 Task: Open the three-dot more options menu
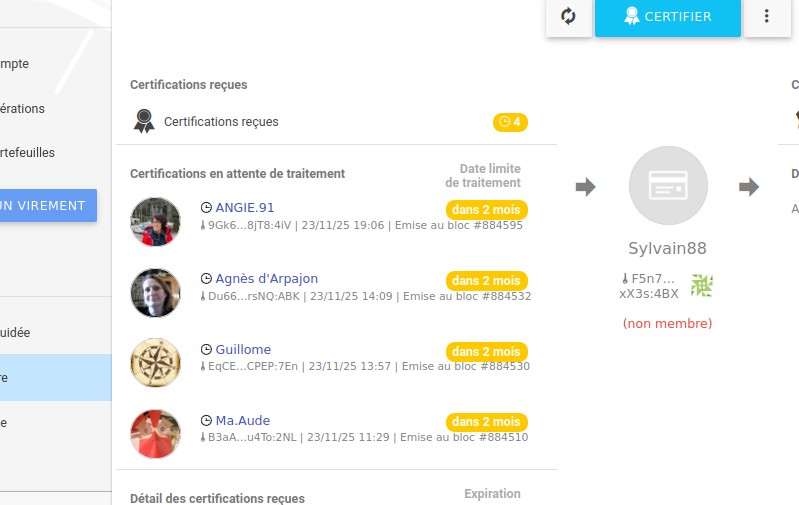(x=767, y=17)
